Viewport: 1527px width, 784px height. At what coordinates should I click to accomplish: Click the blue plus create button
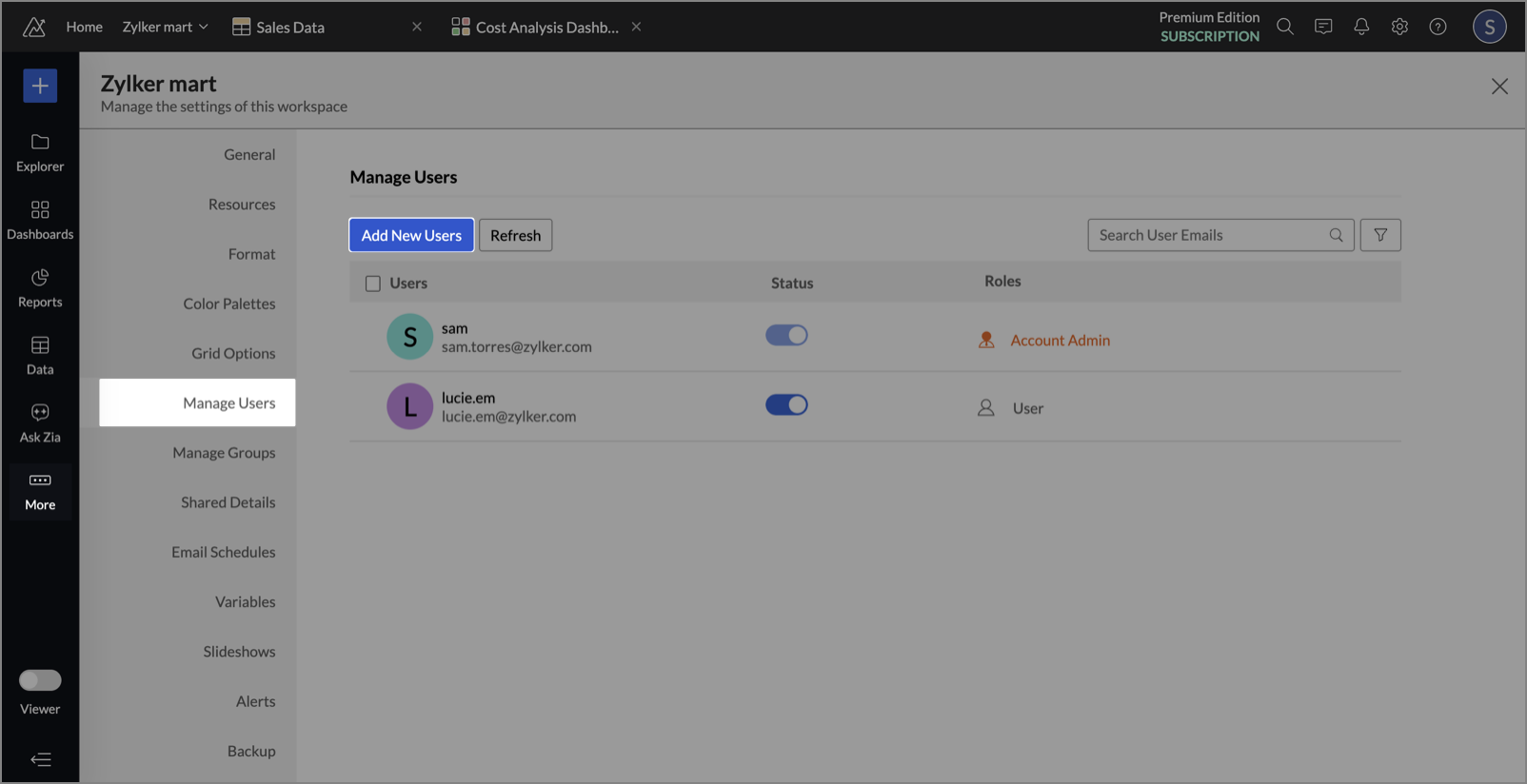click(x=40, y=86)
